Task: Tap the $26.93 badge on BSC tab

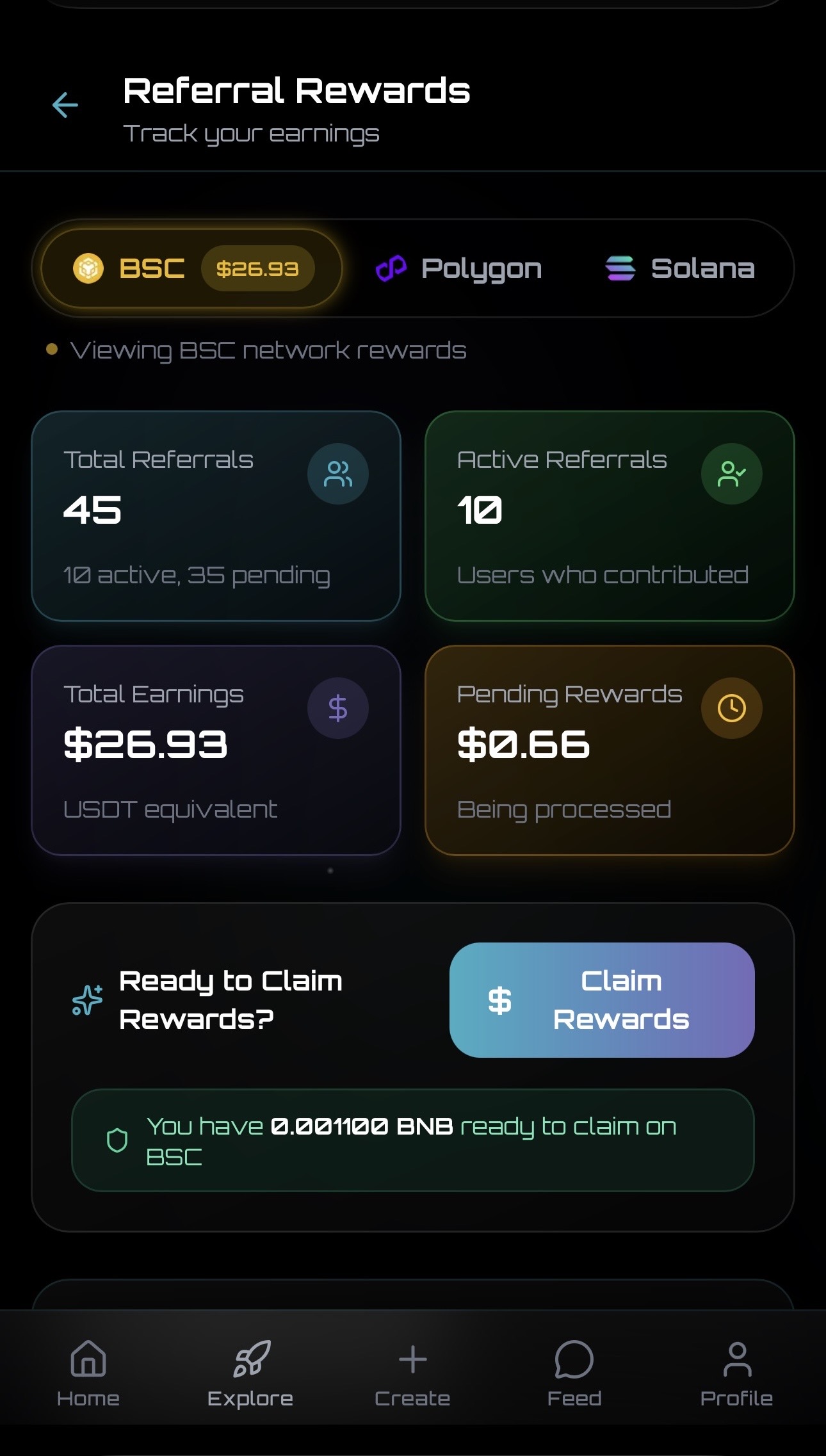Action: click(x=257, y=268)
